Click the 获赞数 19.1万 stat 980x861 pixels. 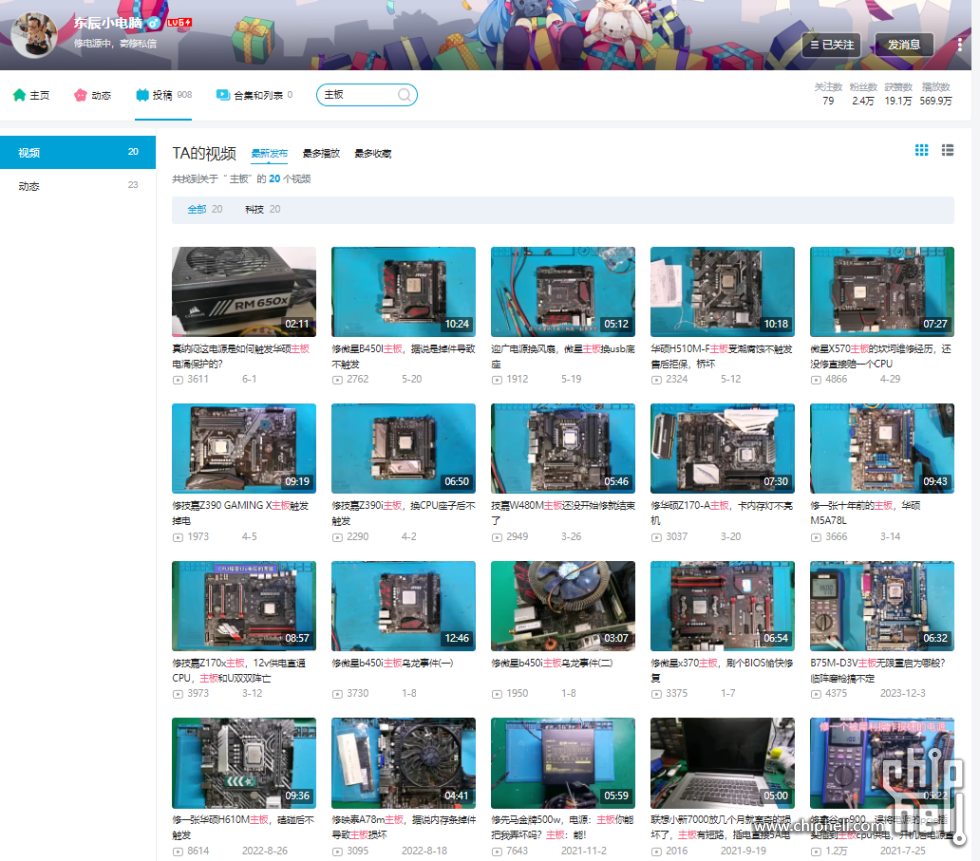[x=898, y=94]
